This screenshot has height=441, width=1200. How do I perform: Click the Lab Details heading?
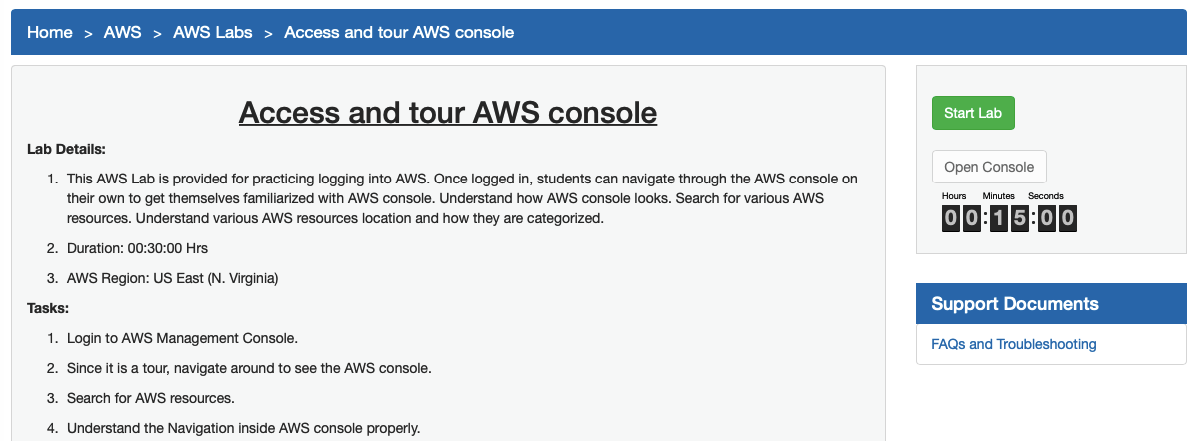[66, 150]
